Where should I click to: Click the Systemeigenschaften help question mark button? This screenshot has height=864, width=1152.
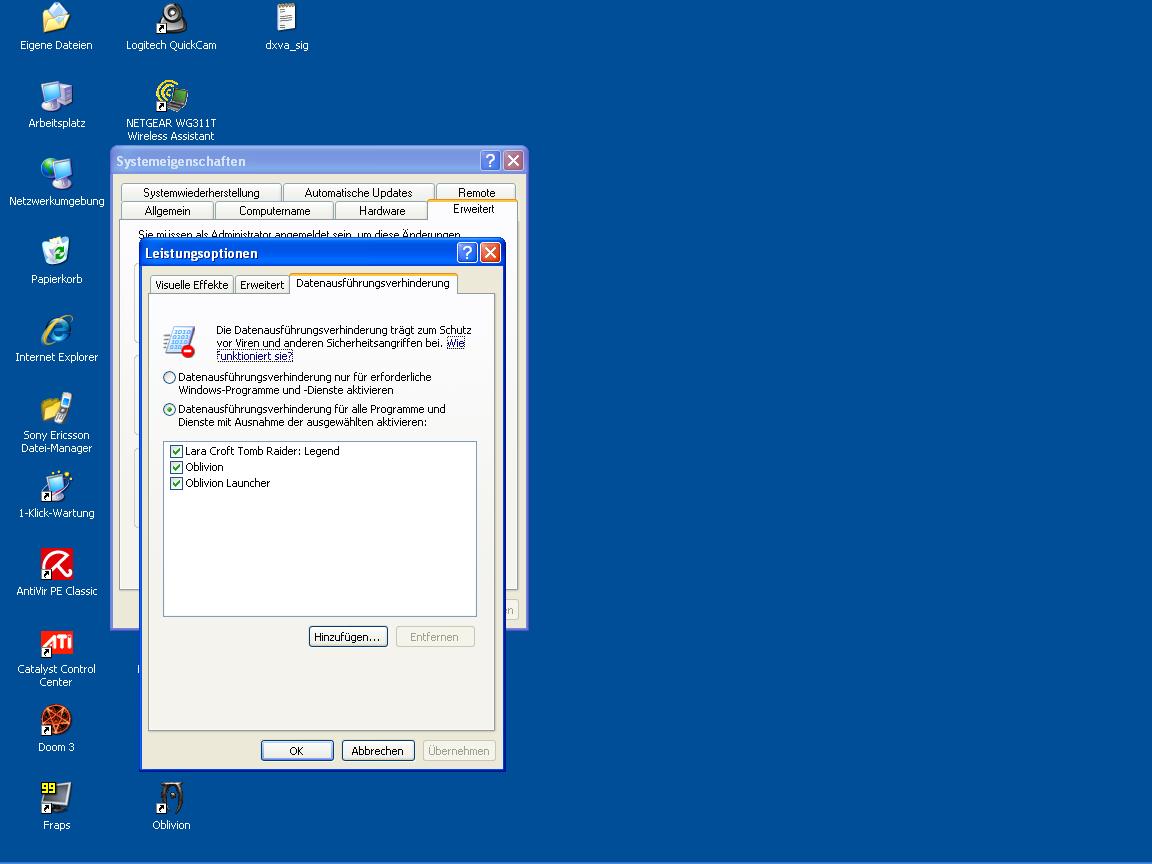pos(490,161)
